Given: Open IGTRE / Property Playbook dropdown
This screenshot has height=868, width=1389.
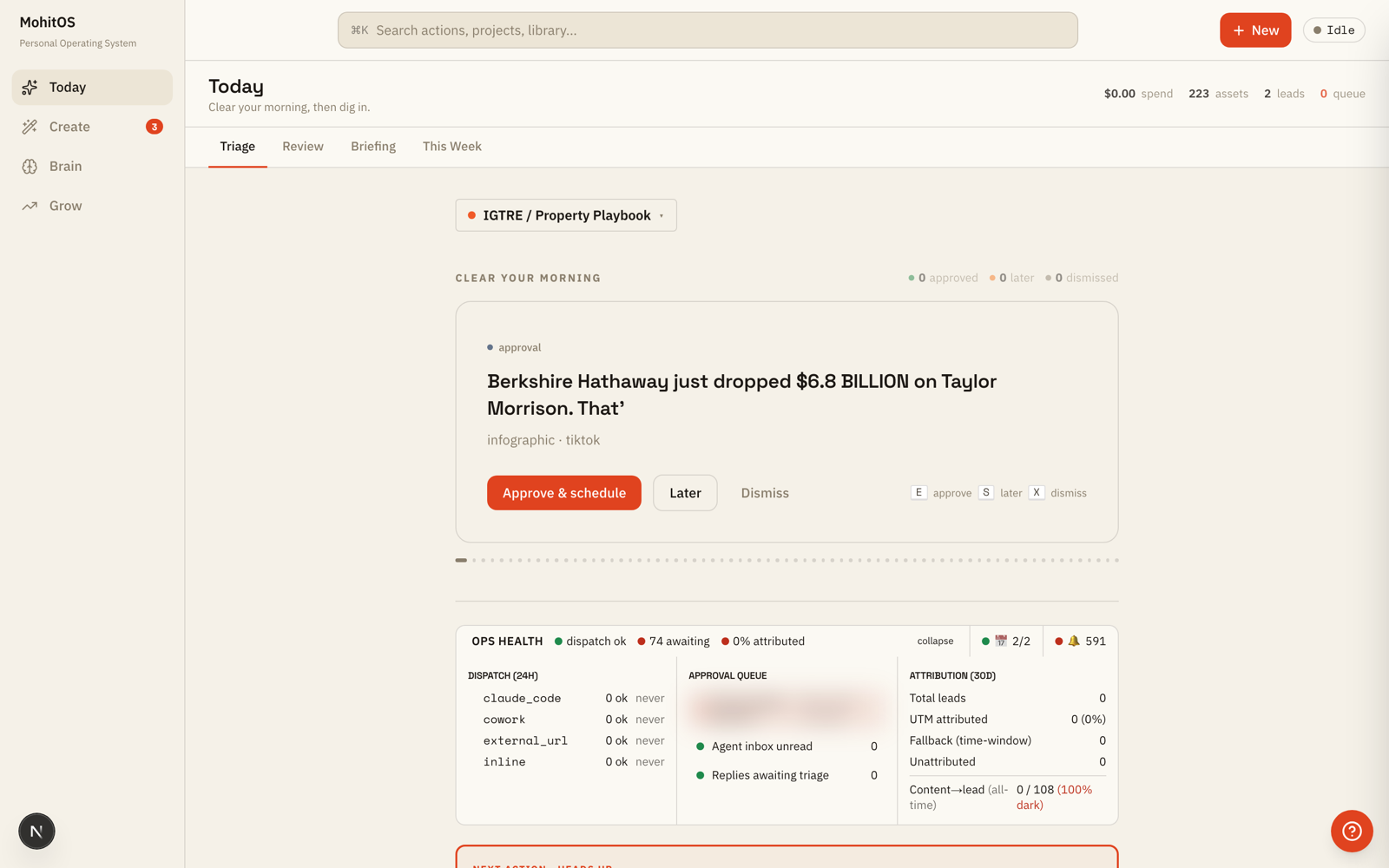Looking at the screenshot, I should pos(566,215).
